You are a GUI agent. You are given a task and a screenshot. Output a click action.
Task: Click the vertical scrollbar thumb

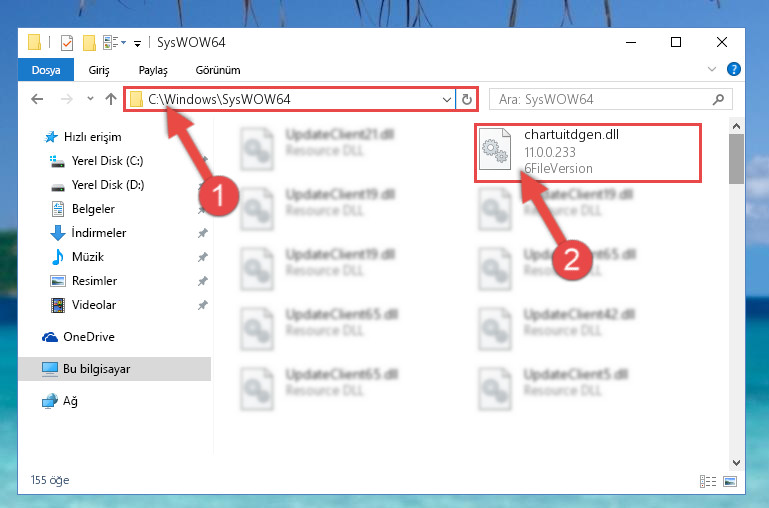click(x=736, y=159)
